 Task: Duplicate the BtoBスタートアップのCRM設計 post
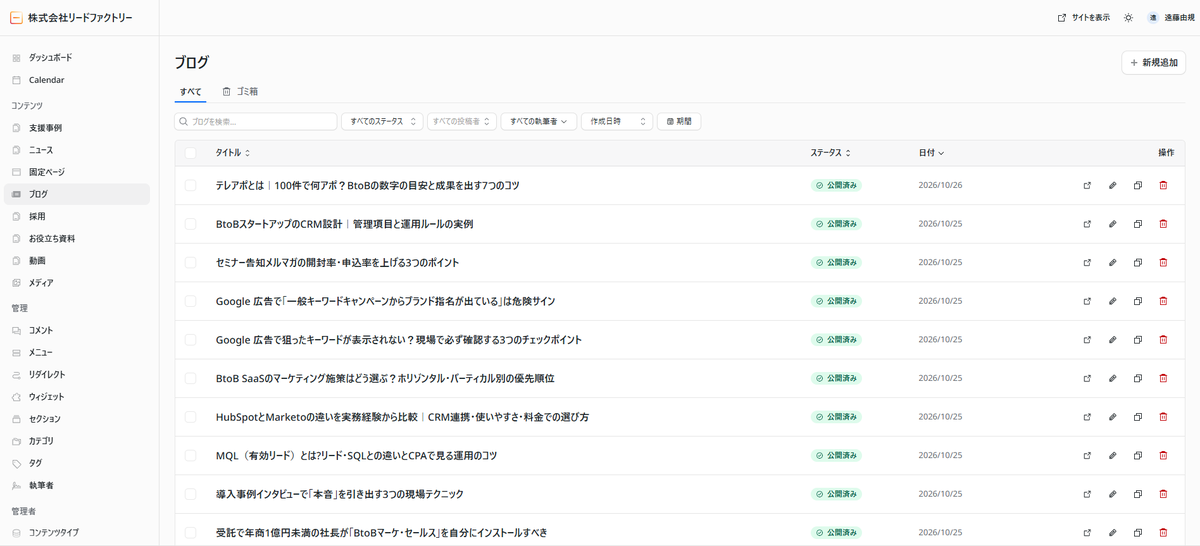point(1138,224)
